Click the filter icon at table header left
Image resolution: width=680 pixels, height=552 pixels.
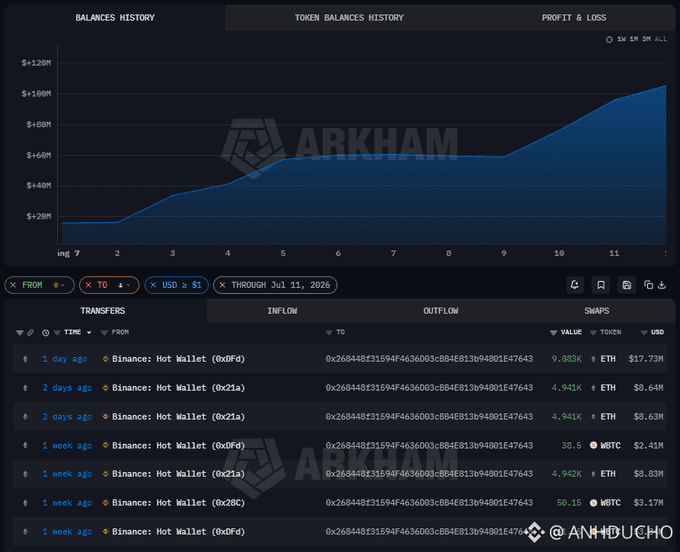pyautogui.click(x=20, y=333)
